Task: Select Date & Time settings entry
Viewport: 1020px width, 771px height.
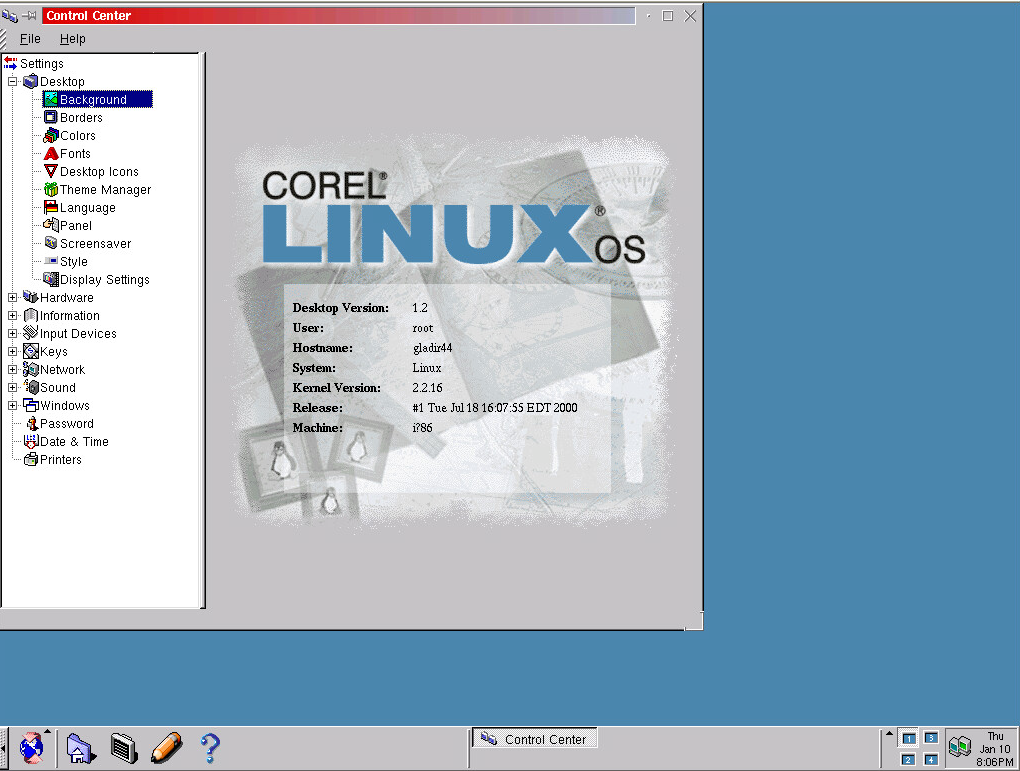Action: pos(74,442)
